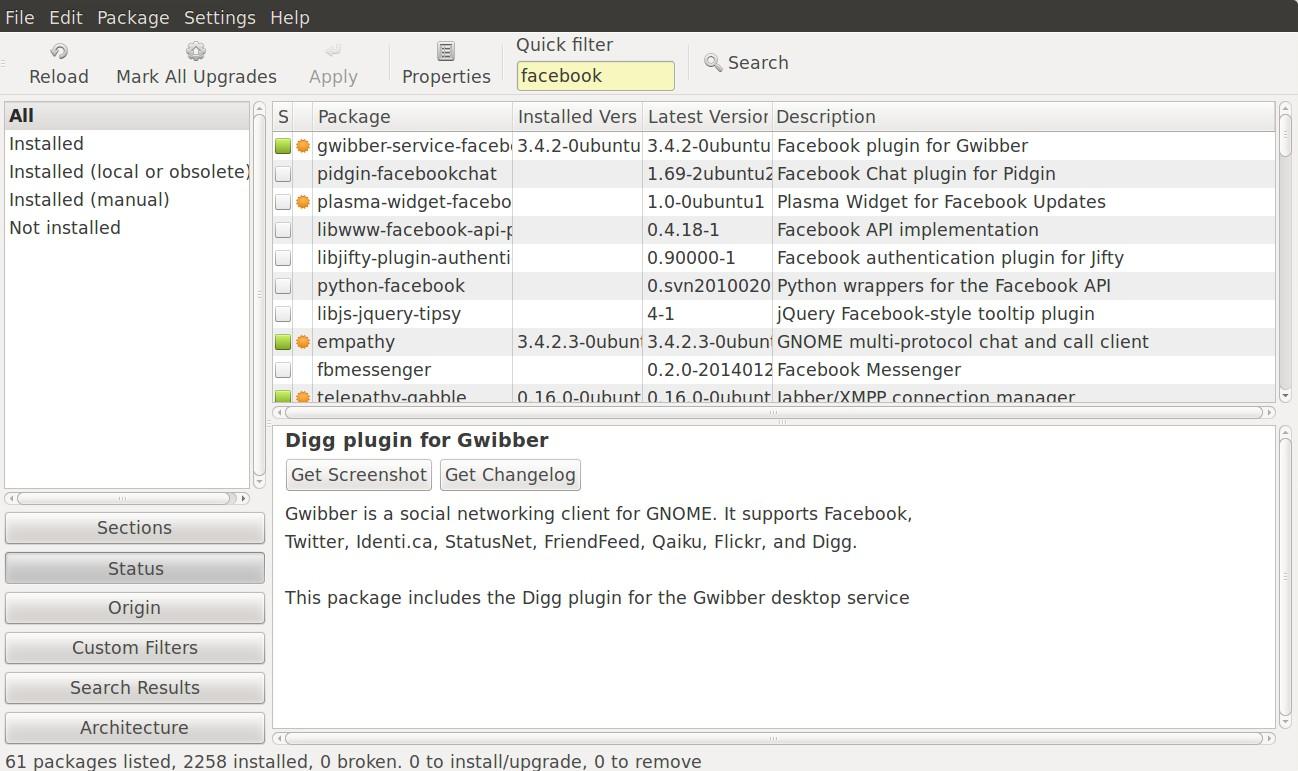Mark the pidgin-facebookchat status checkbox
Viewport: 1298px width, 771px height.
pos(284,174)
